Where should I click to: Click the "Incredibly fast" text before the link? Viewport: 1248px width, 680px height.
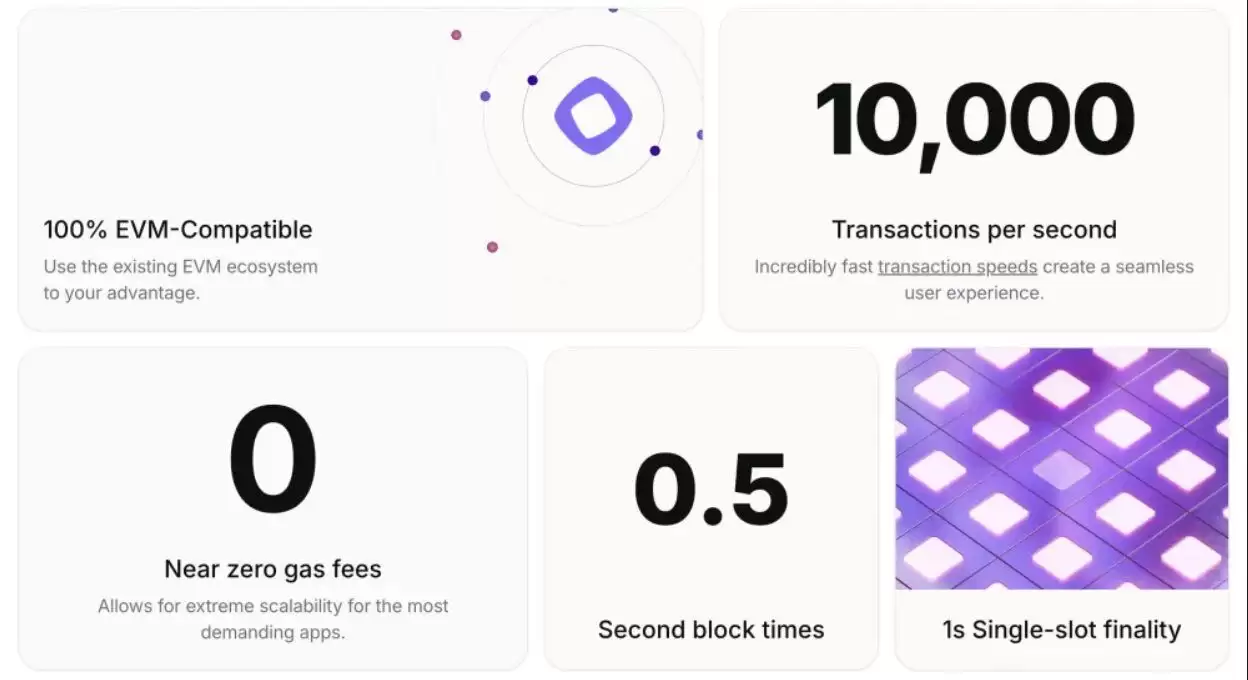point(814,267)
